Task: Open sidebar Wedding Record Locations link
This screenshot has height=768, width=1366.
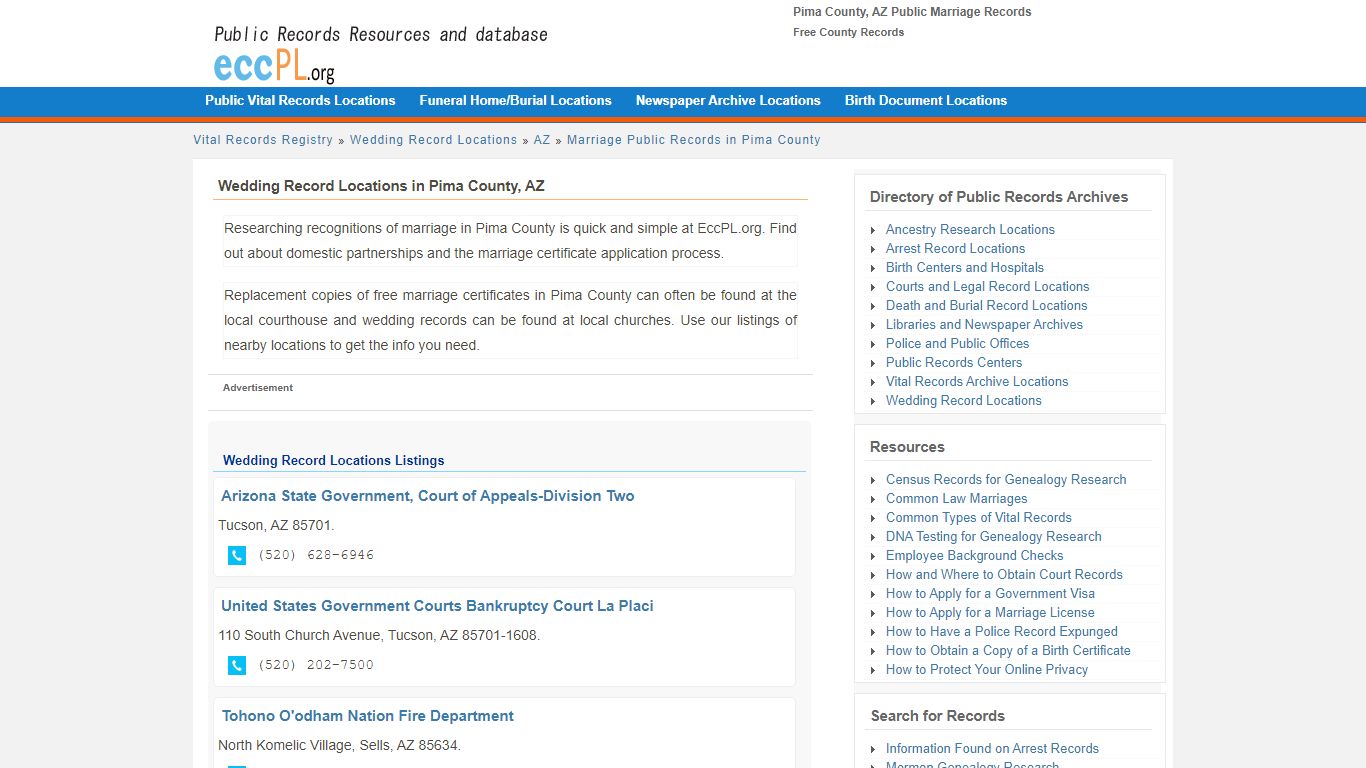Action: tap(964, 400)
